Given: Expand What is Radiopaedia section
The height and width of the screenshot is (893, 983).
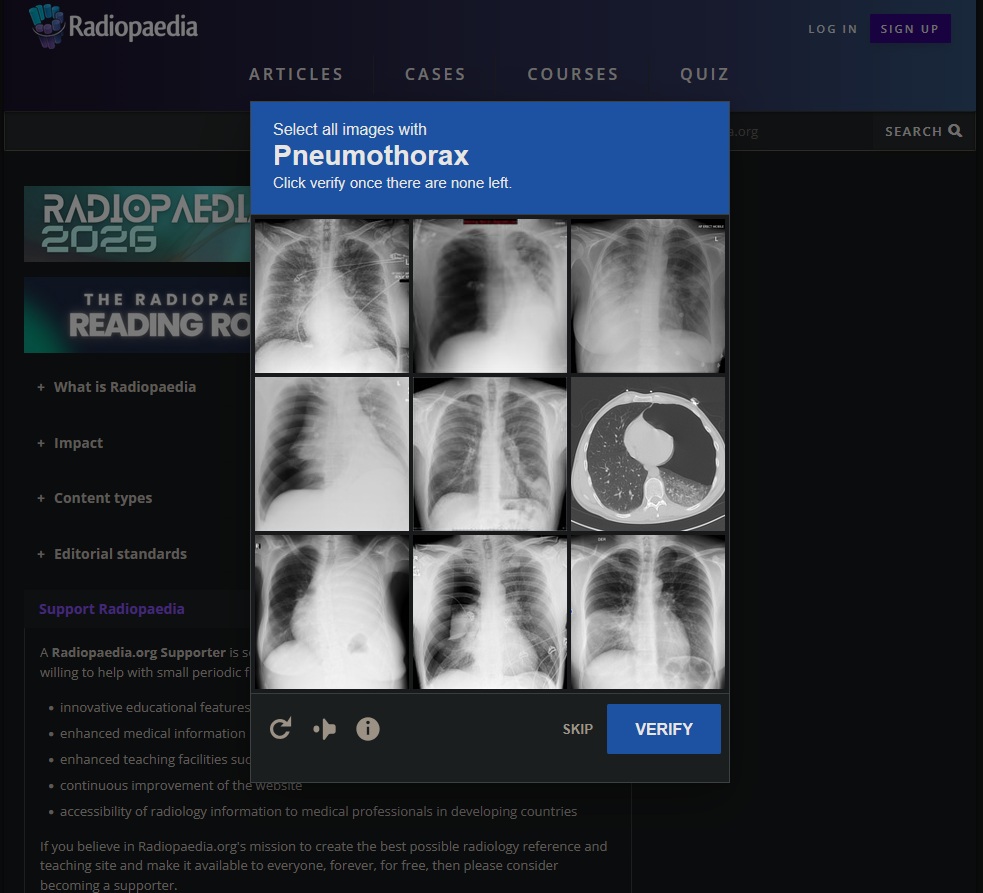Looking at the screenshot, I should pos(117,387).
